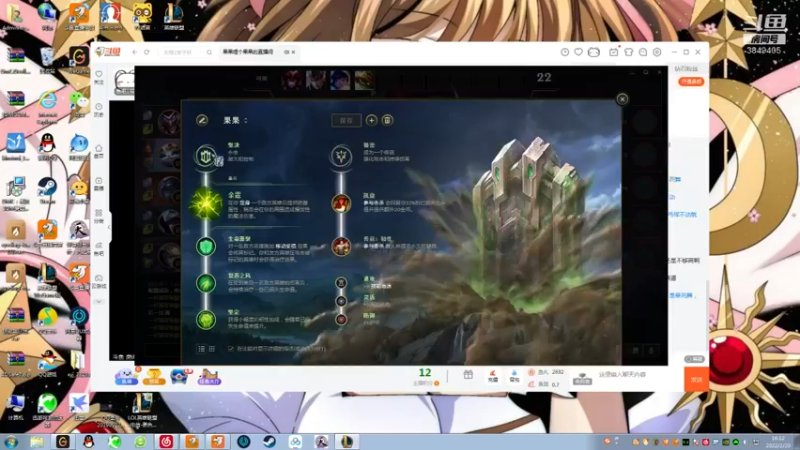
Task: Open Douyu game controller icon in title bar
Action: [x=594, y=52]
